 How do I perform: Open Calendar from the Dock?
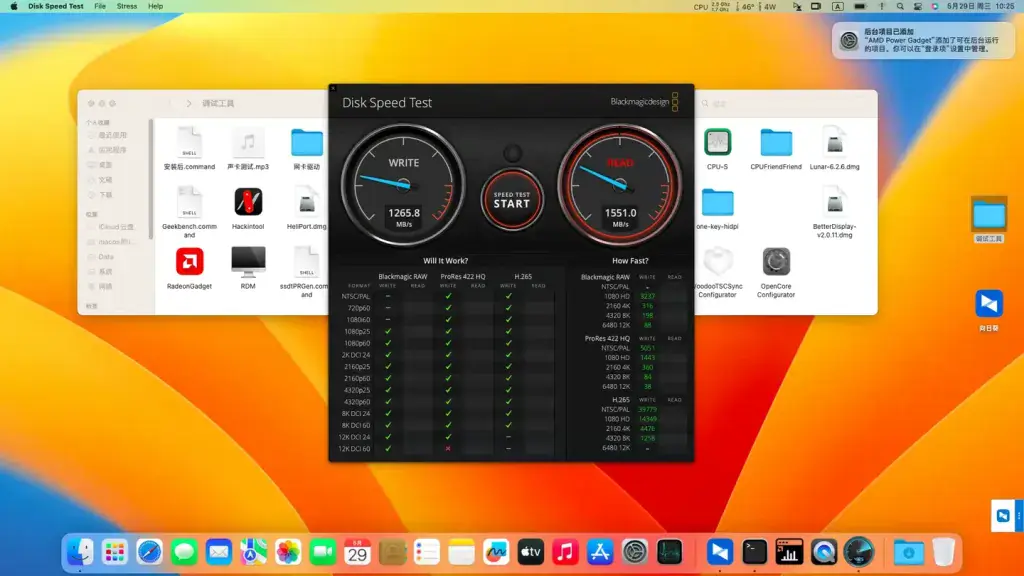[x=357, y=552]
